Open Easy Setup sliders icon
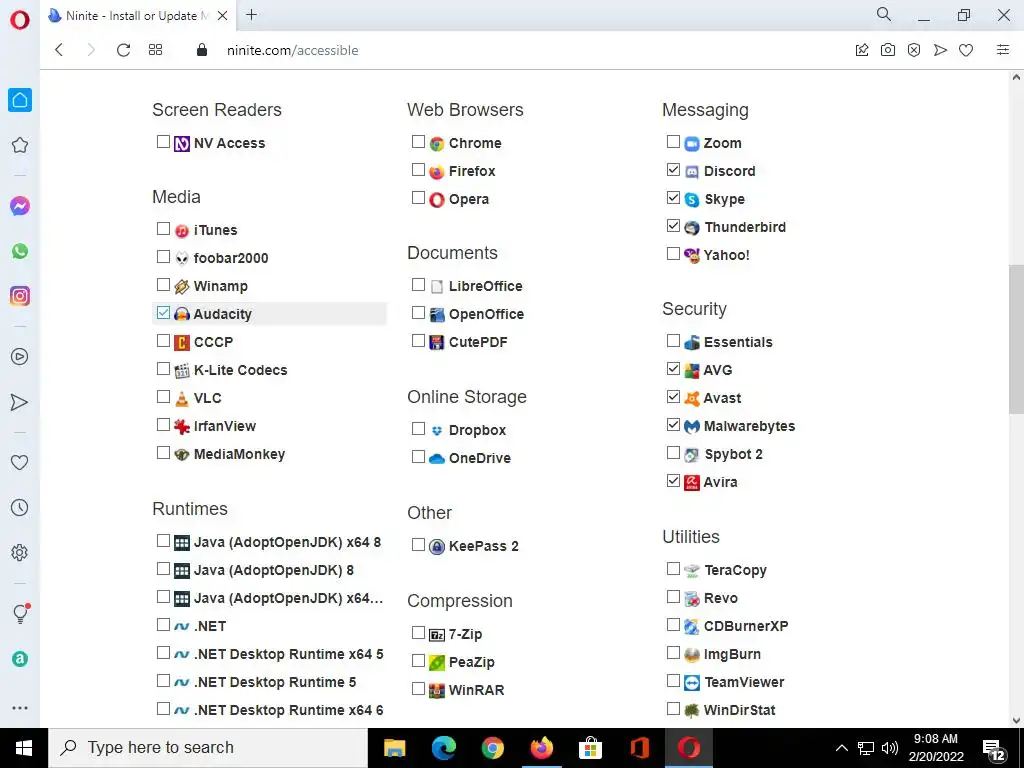This screenshot has width=1024, height=768. (1003, 50)
